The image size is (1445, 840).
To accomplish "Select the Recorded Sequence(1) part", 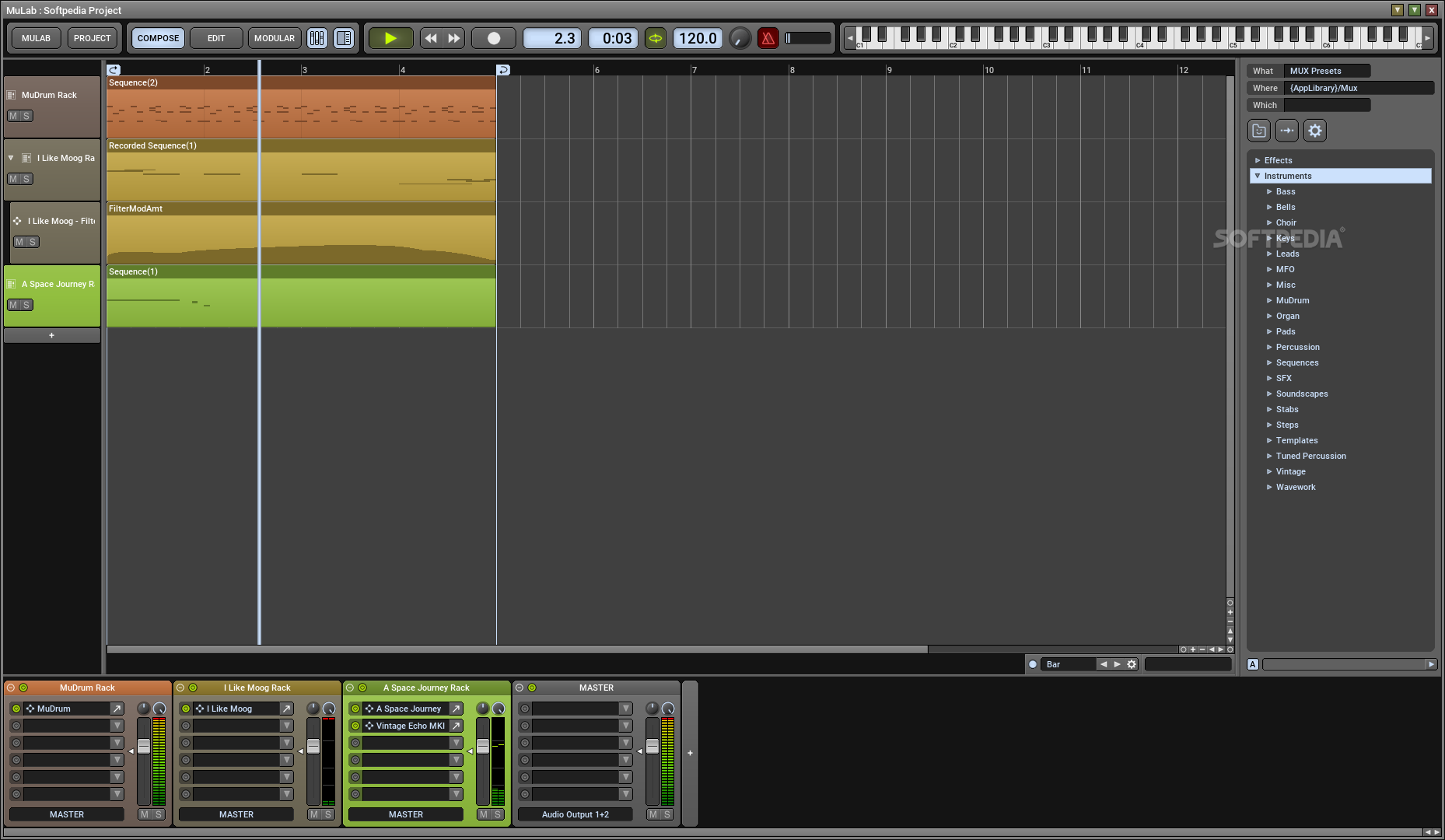I will 301,170.
